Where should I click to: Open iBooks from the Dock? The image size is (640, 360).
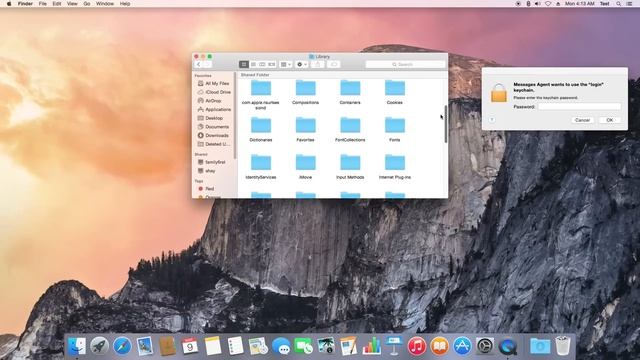click(439, 346)
